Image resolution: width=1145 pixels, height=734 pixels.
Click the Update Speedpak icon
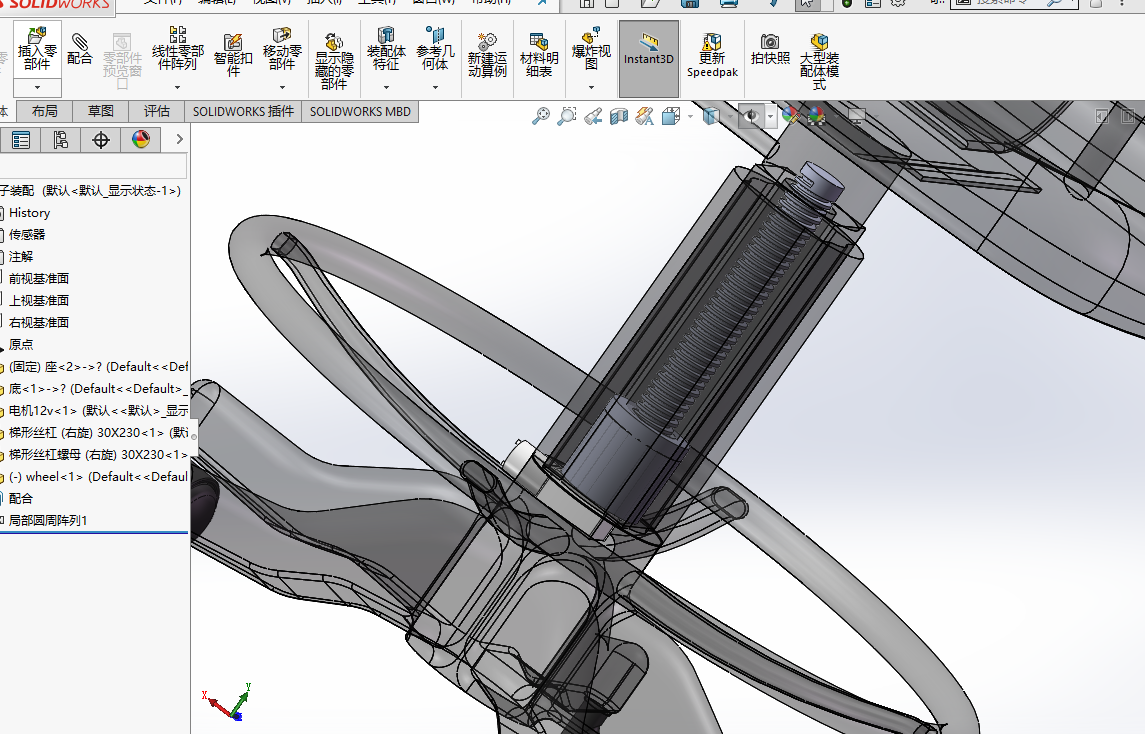712,55
